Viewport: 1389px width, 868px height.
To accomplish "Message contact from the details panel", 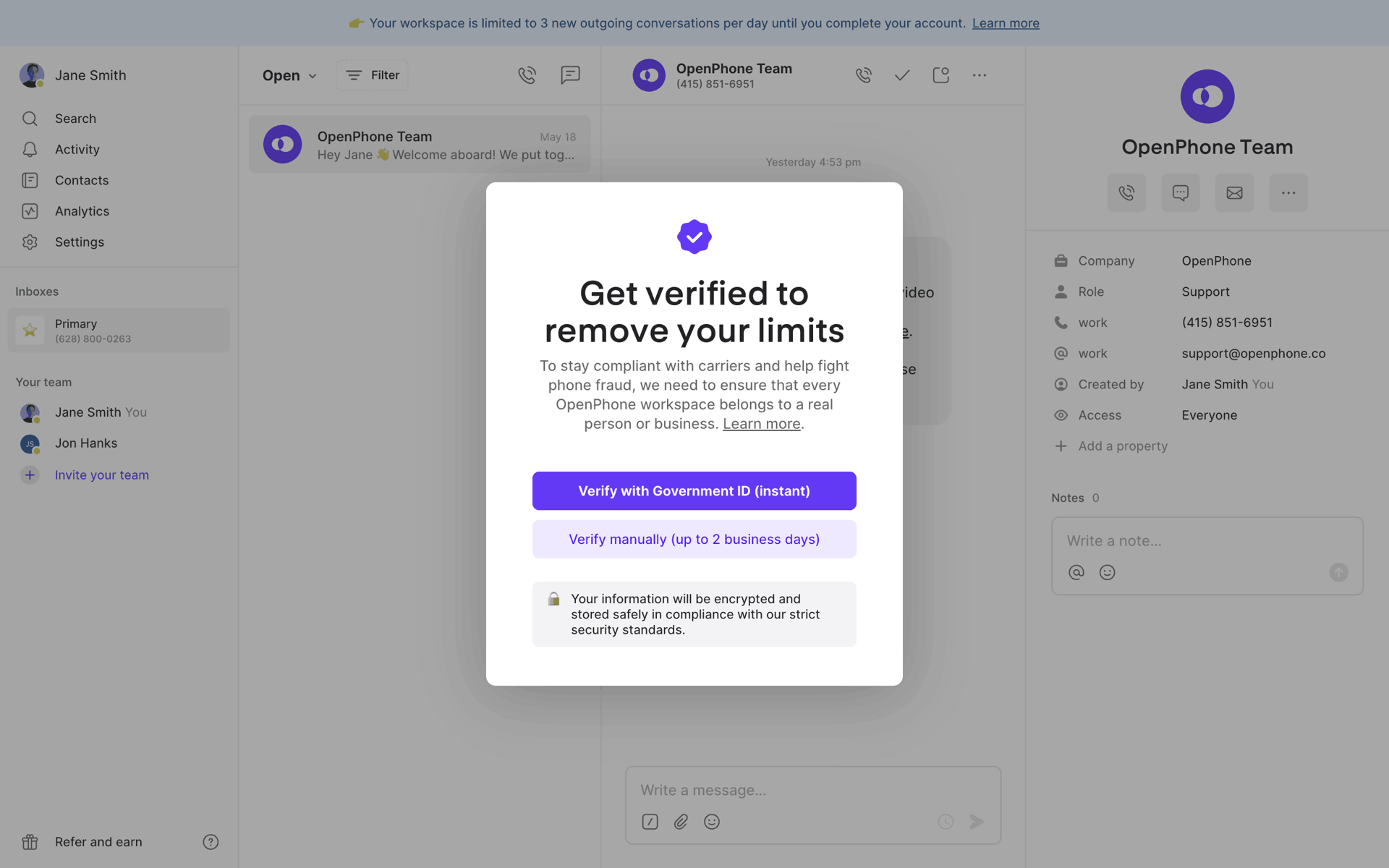I will [x=1181, y=193].
